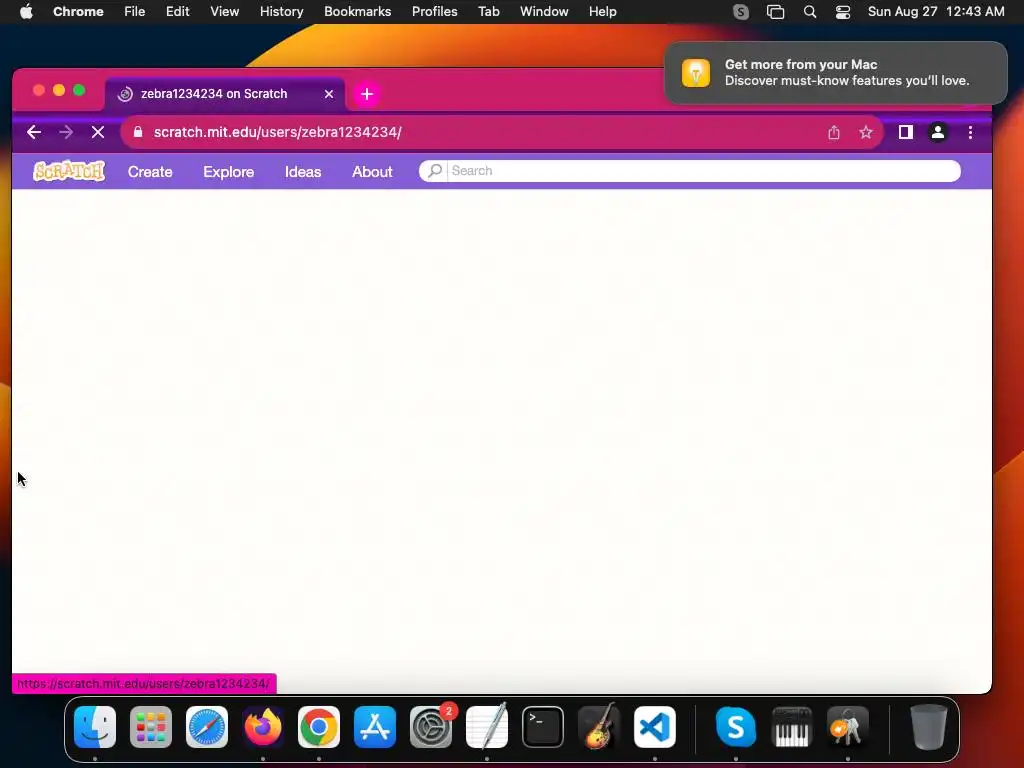The image size is (1024, 768).
Task: Select the zebra1234234 on Scratch tab
Action: [x=225, y=94]
